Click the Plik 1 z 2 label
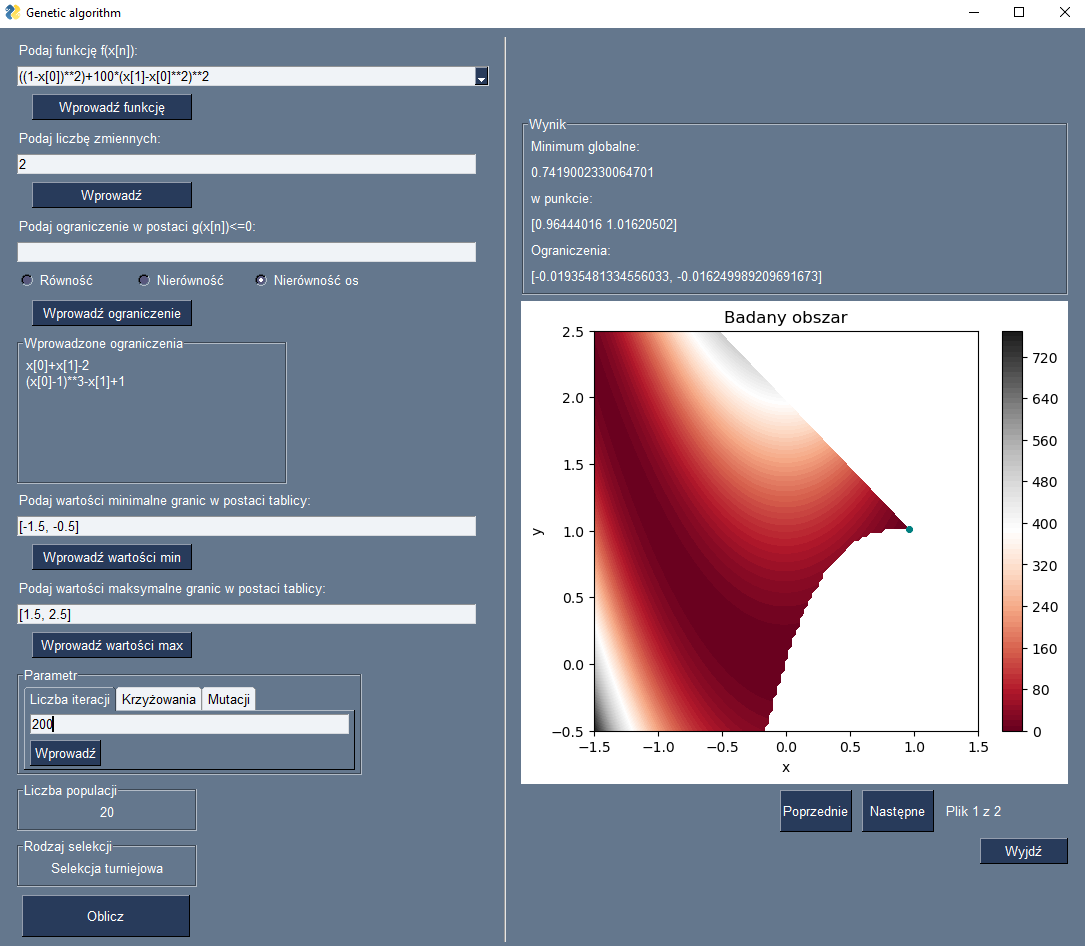The image size is (1085, 946). click(x=974, y=811)
